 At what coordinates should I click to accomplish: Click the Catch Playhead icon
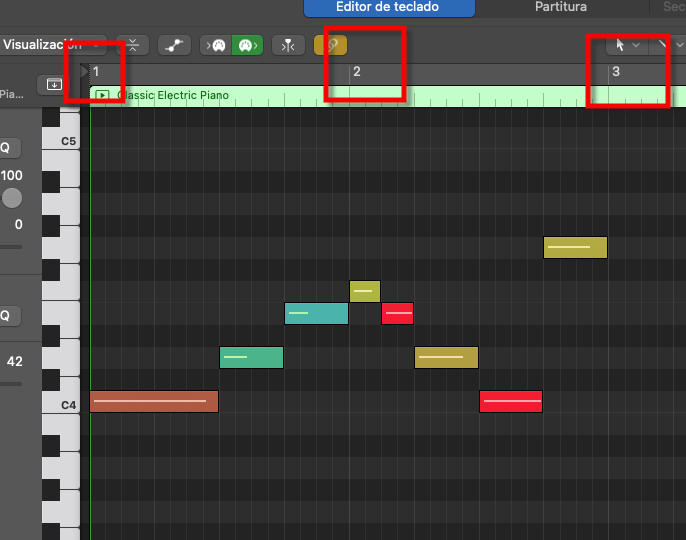point(288,45)
